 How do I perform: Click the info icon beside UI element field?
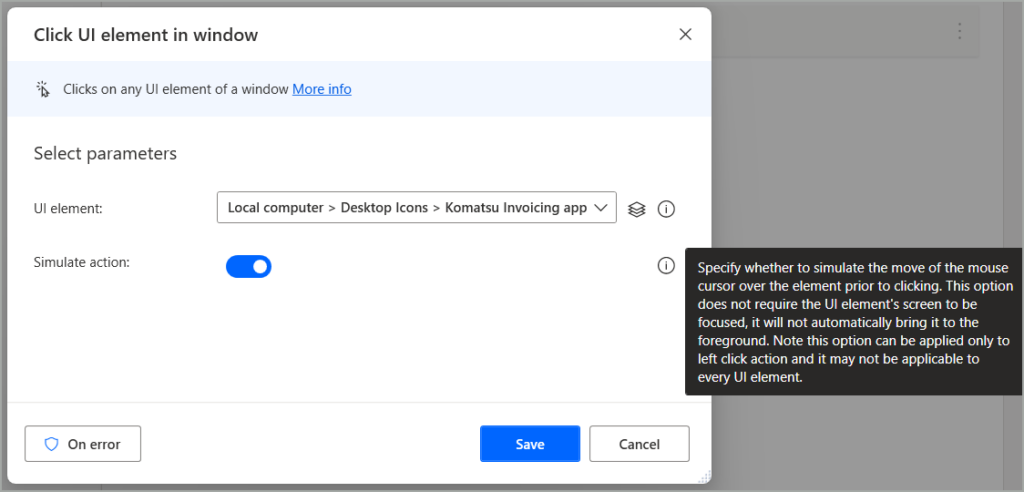point(666,209)
